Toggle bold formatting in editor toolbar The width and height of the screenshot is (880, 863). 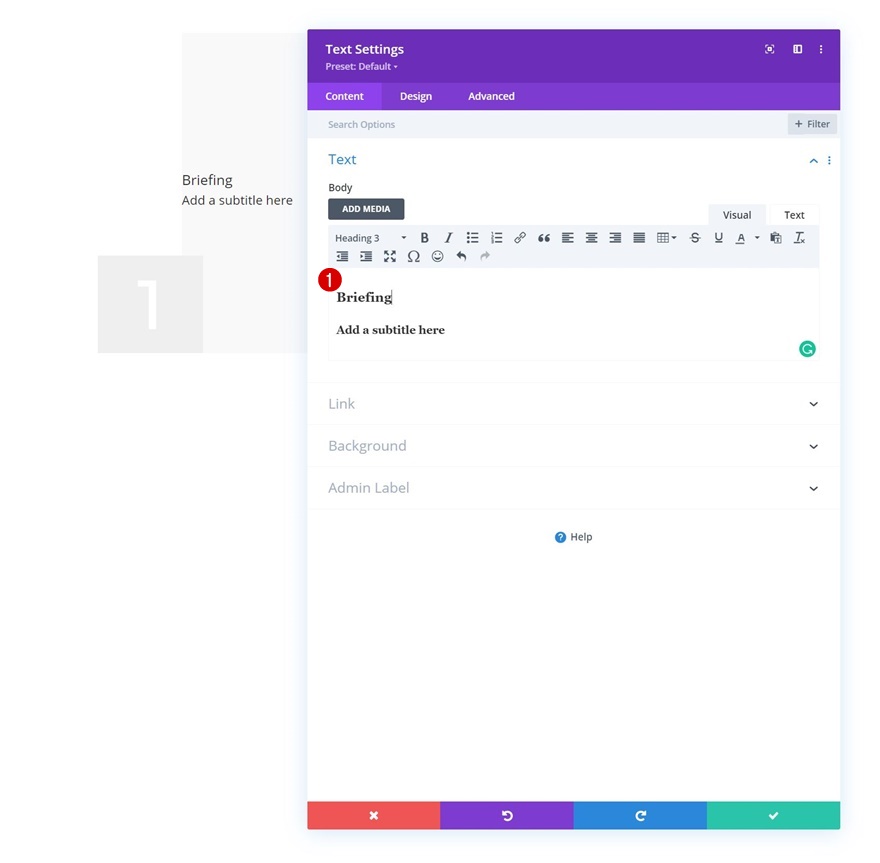(424, 238)
